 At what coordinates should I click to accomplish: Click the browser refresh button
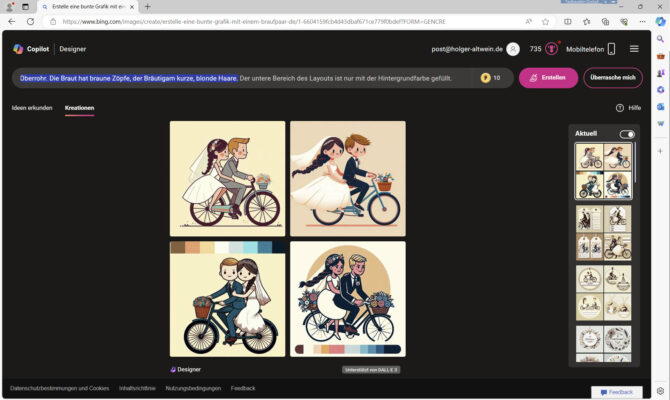(30, 21)
